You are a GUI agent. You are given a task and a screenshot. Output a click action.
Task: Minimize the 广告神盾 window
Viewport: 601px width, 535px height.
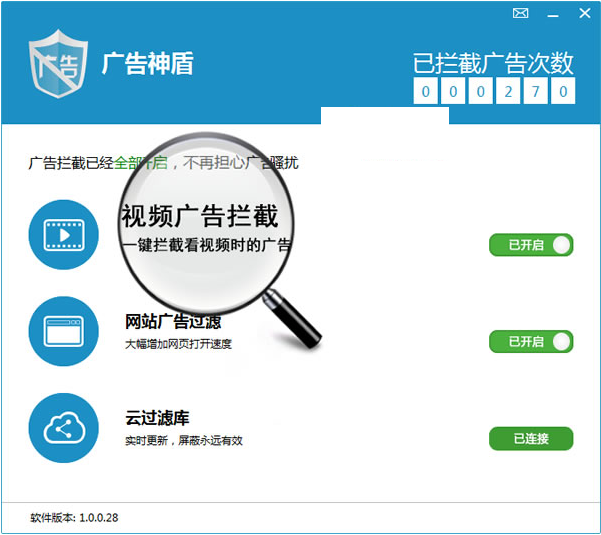click(x=551, y=13)
